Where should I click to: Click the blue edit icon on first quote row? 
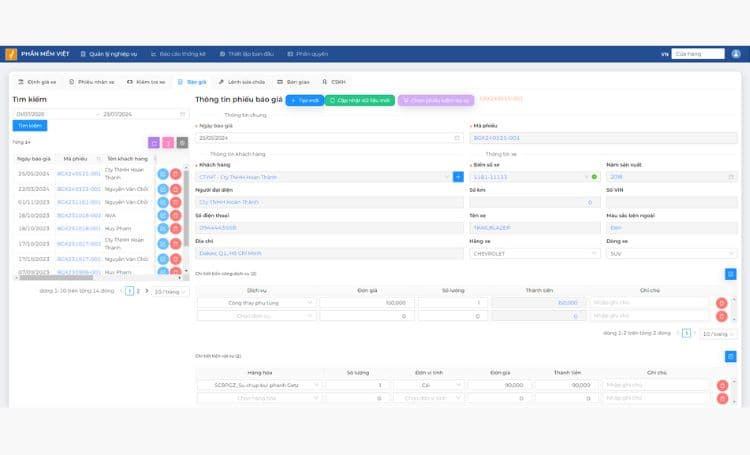[163, 174]
